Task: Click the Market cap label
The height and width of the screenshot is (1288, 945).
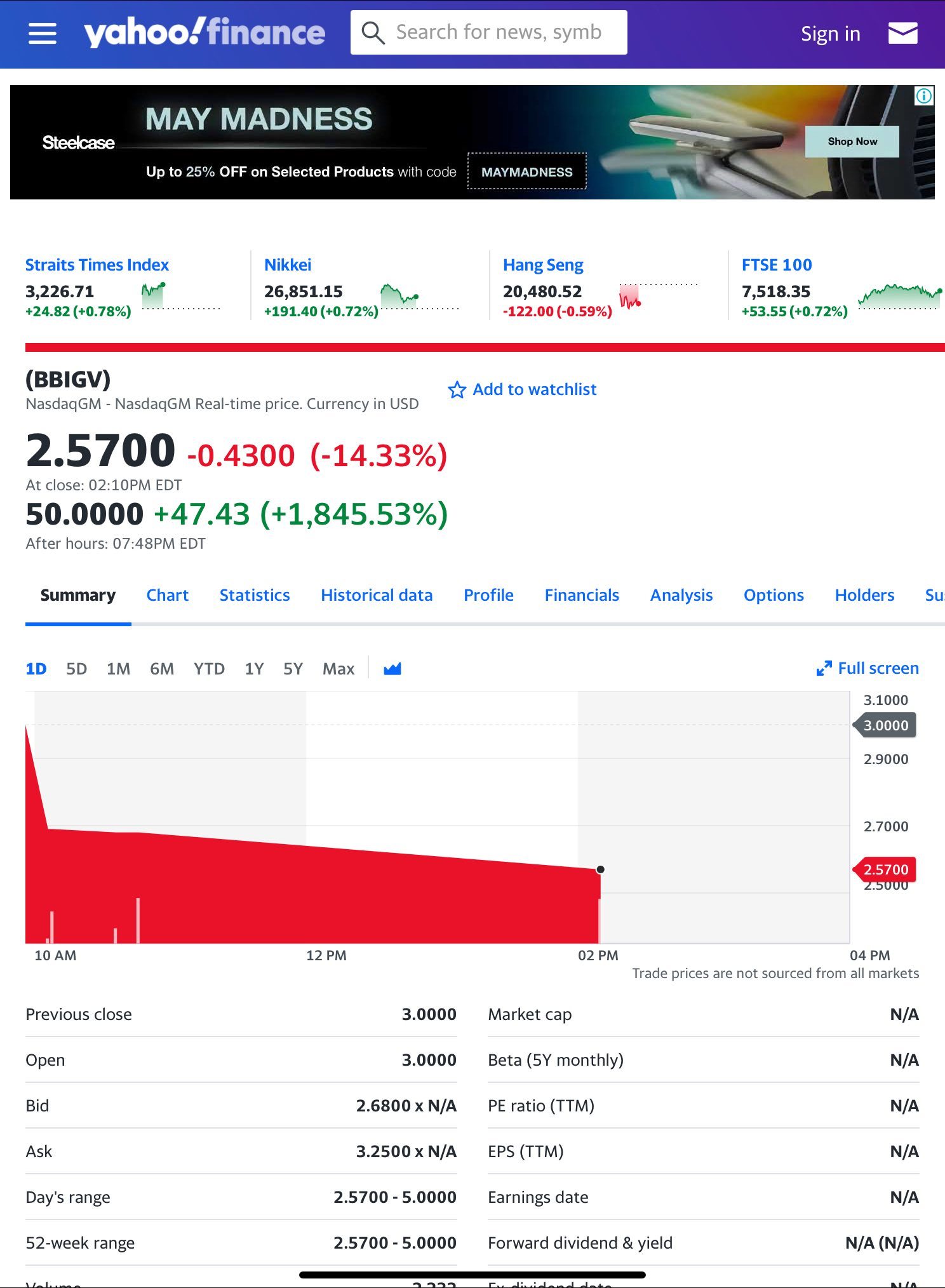Action: (x=530, y=1014)
